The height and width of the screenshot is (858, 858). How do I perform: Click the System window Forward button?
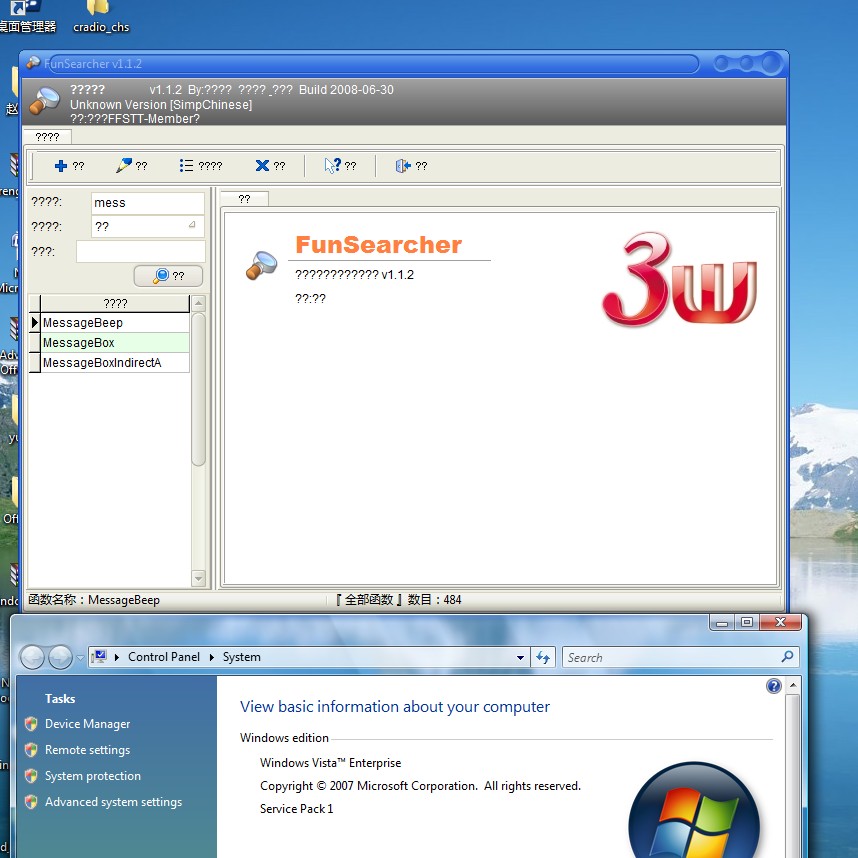pos(60,657)
